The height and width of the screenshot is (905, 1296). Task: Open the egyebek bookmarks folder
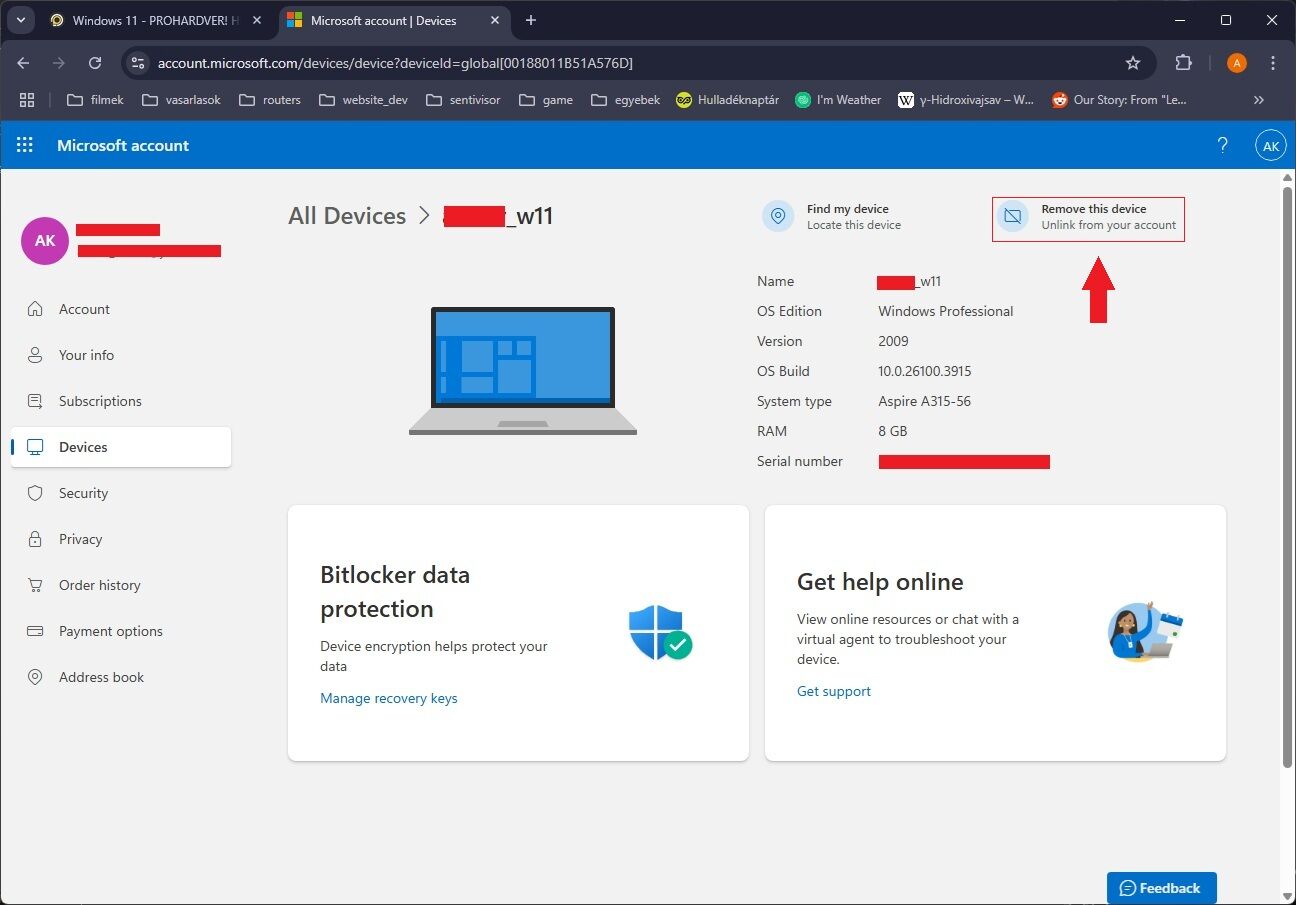(x=625, y=100)
